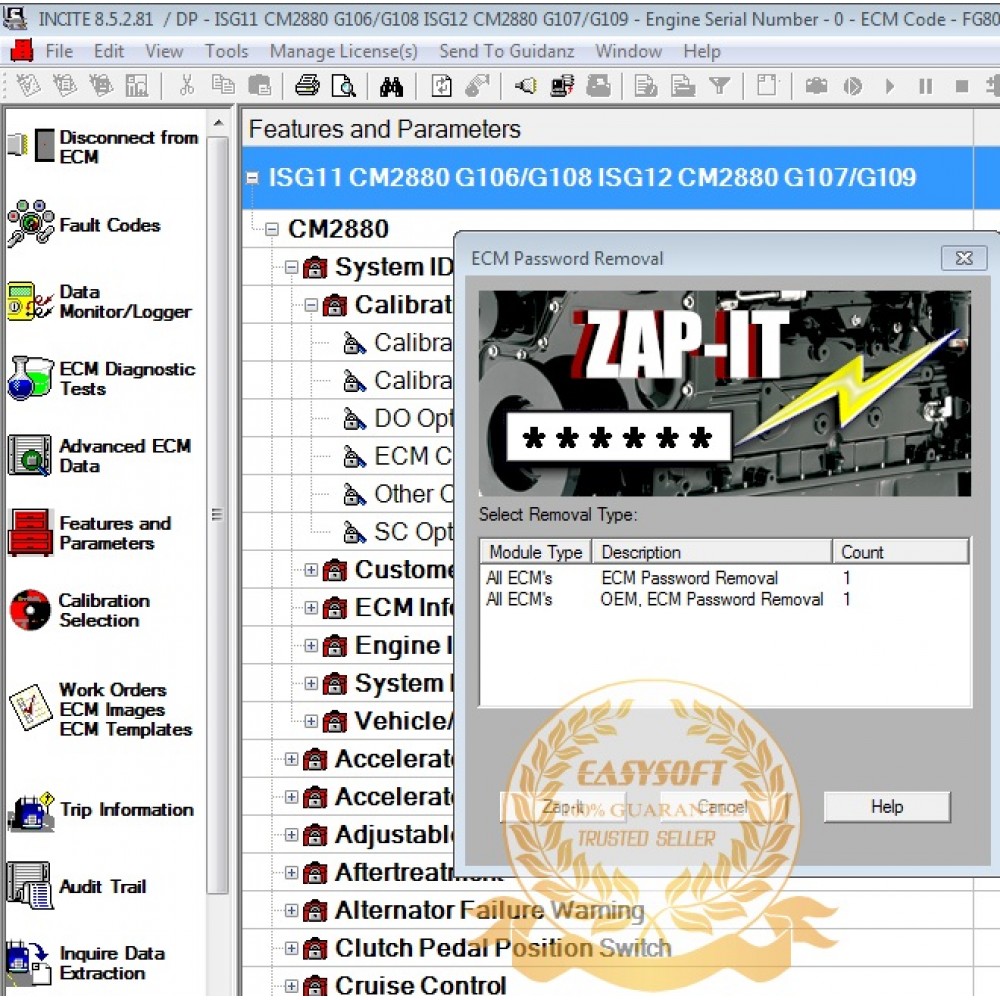Open Fault Codes from the sidebar
This screenshot has width=1000, height=1000.
[x=84, y=225]
